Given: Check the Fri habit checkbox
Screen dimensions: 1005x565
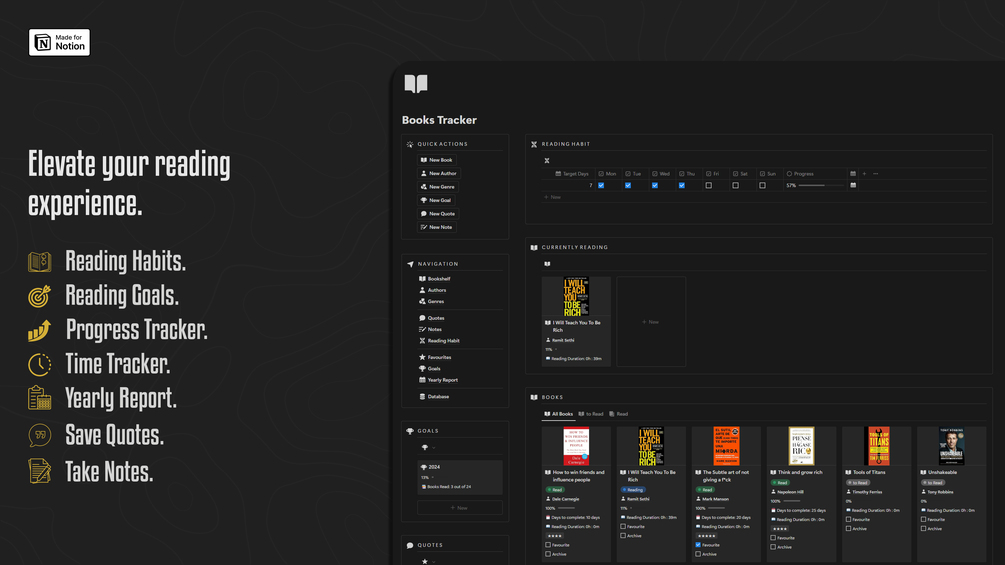Looking at the screenshot, I should [x=709, y=185].
